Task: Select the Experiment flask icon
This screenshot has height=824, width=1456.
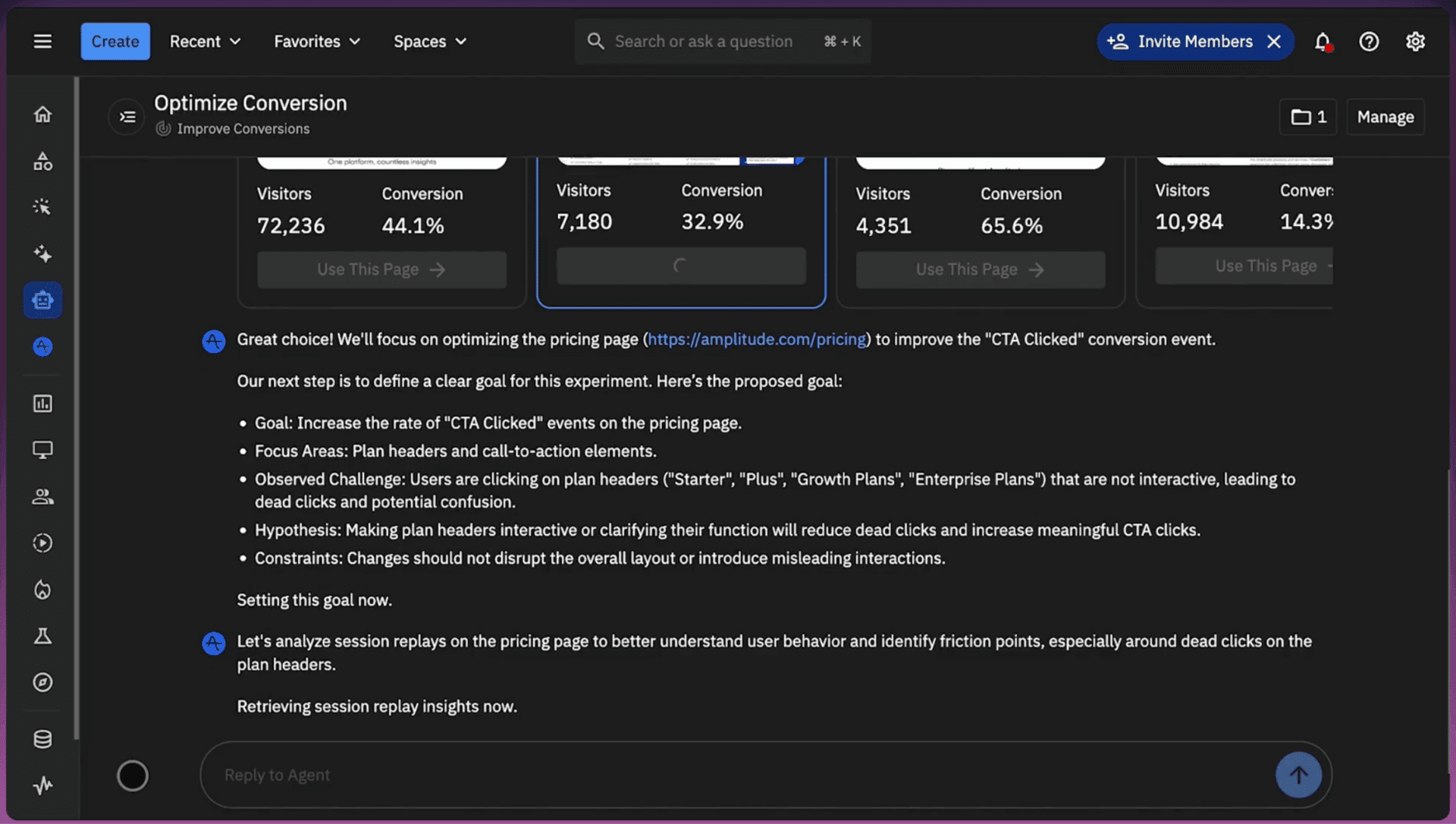Action: pyautogui.click(x=43, y=637)
